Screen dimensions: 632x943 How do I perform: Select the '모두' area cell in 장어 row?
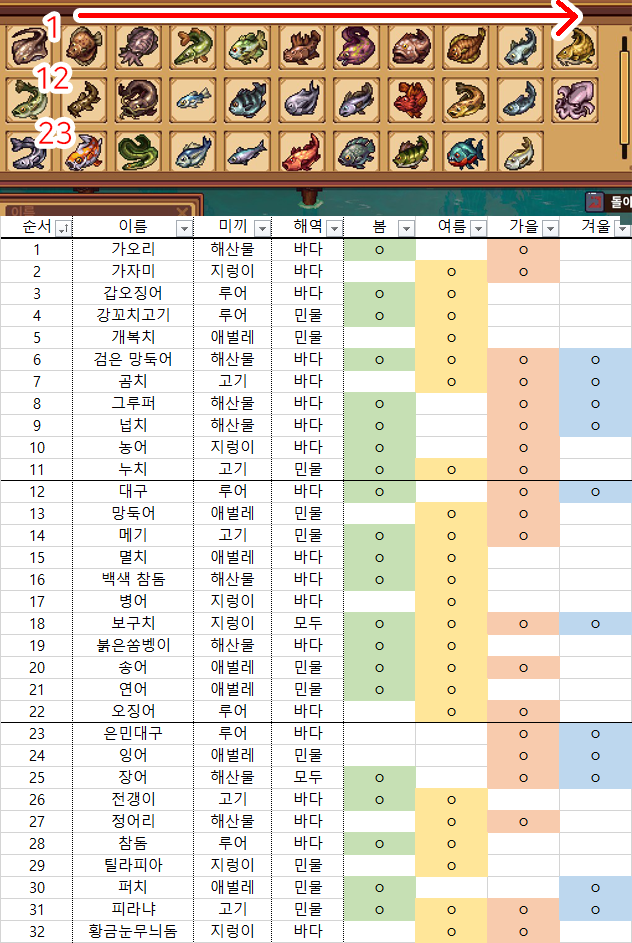[307, 777]
